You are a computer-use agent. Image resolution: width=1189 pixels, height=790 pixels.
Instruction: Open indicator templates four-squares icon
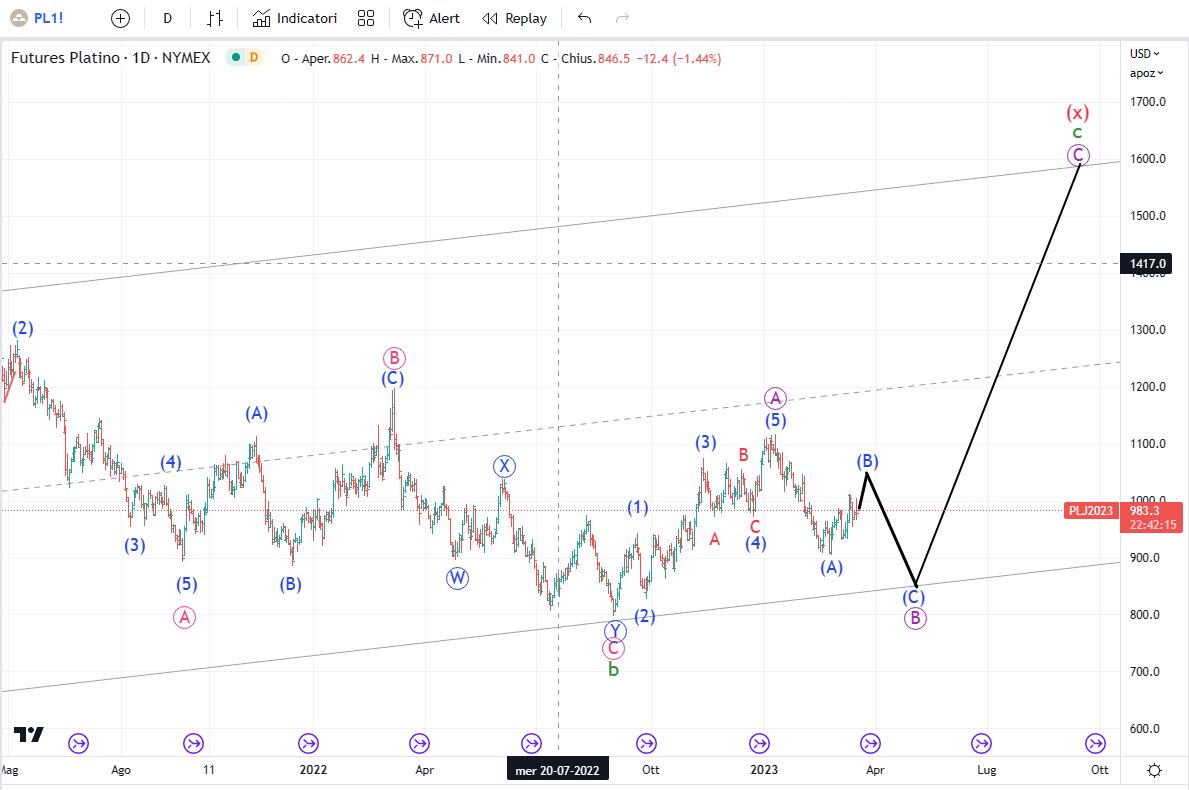(365, 18)
